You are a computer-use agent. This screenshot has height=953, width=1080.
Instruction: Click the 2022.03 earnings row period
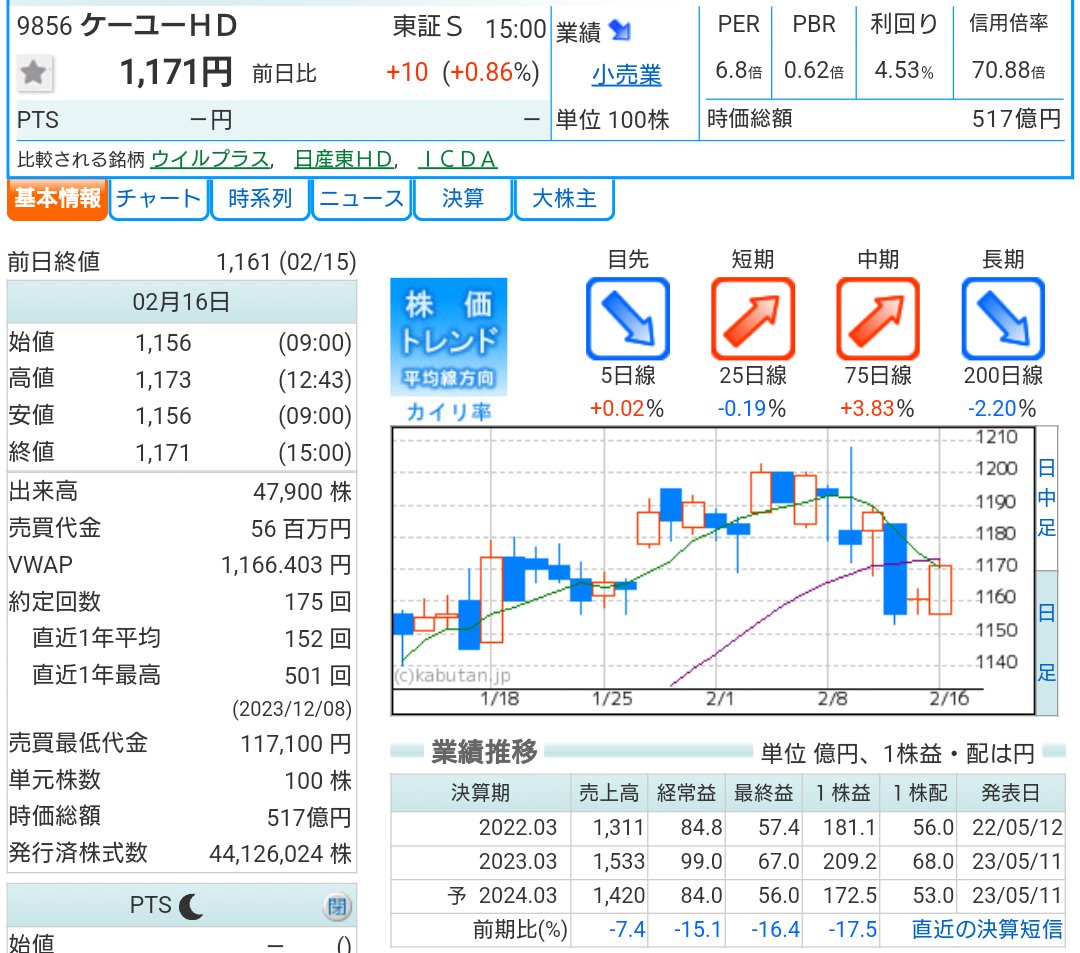(518, 827)
